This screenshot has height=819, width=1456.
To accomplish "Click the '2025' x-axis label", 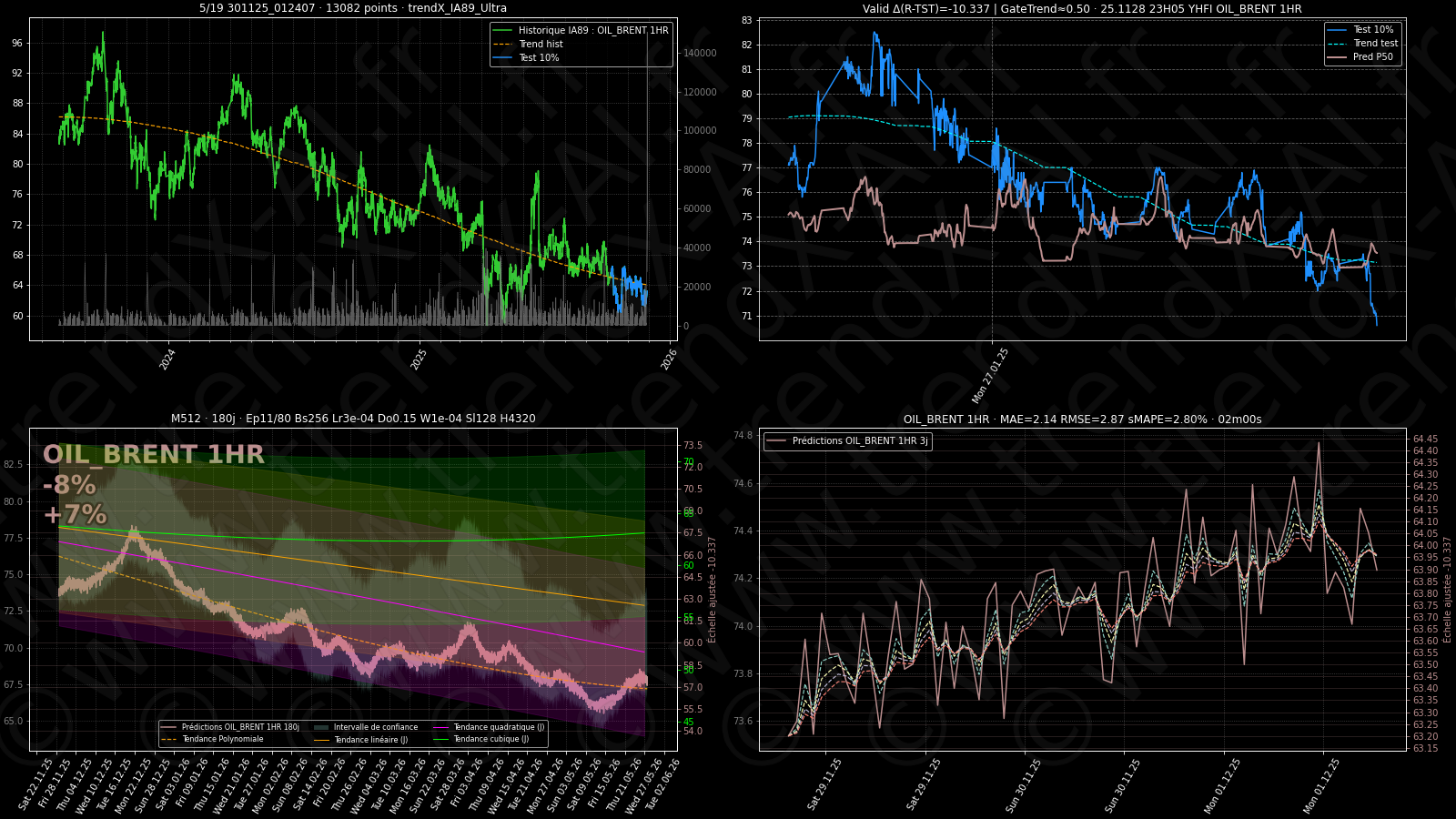I will [x=419, y=359].
